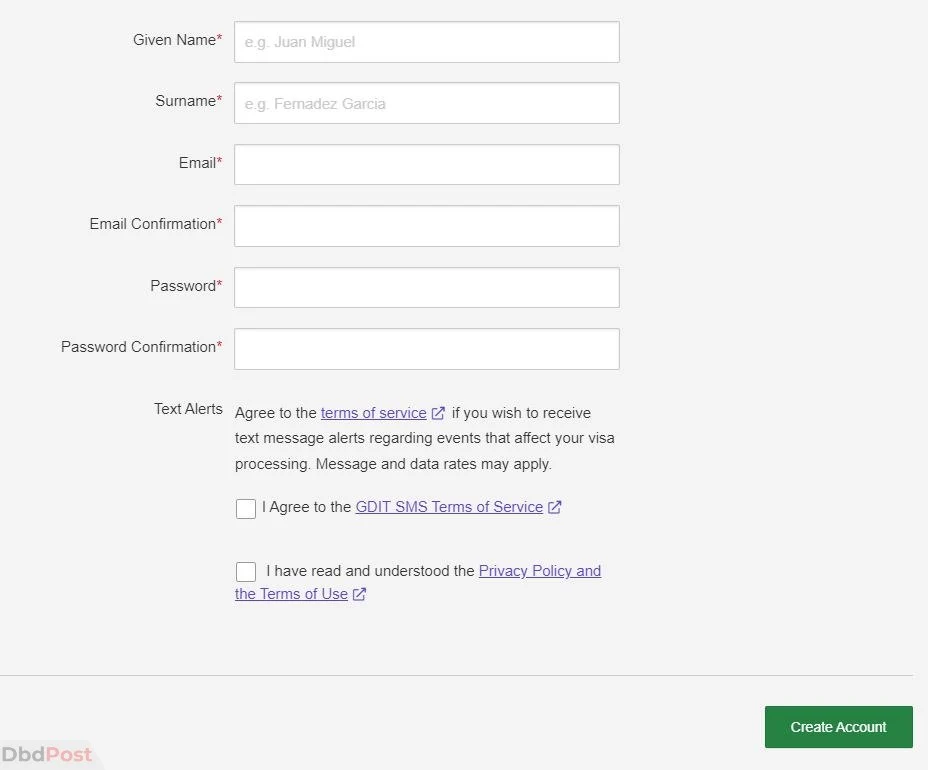Tick the Privacy Policy acknowledgment checkbox
928x770 pixels.
(x=246, y=572)
